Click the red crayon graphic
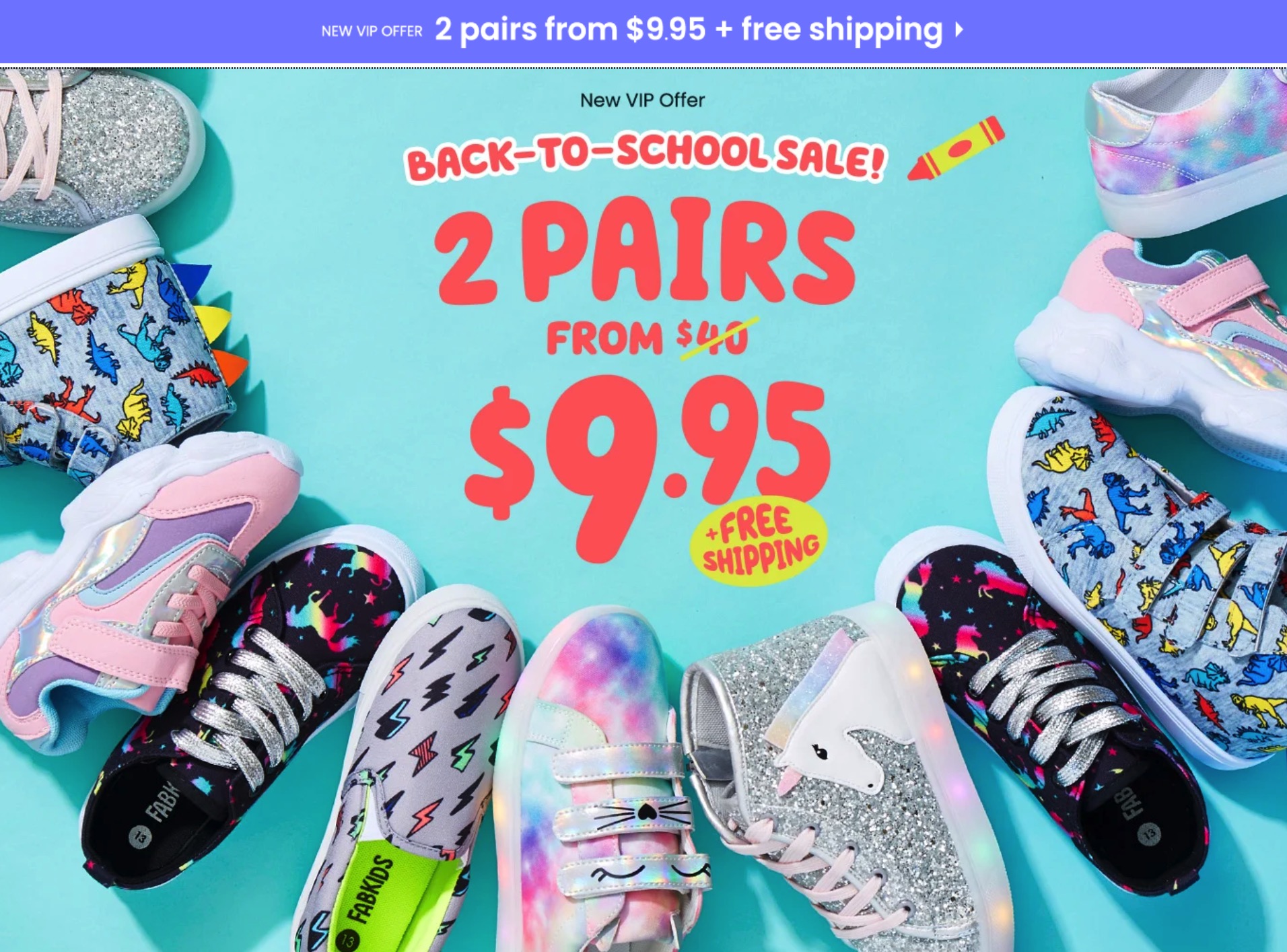Image resolution: width=1287 pixels, height=952 pixels. (x=956, y=149)
